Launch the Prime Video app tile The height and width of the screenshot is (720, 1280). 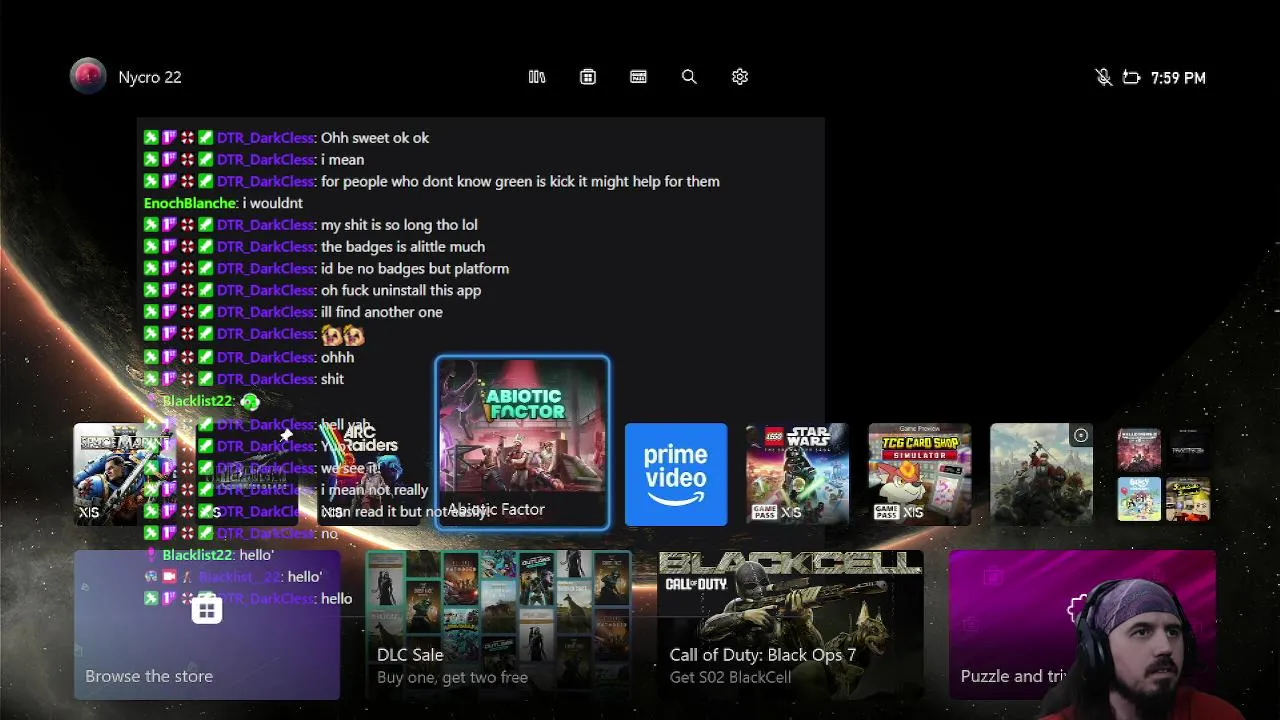676,474
